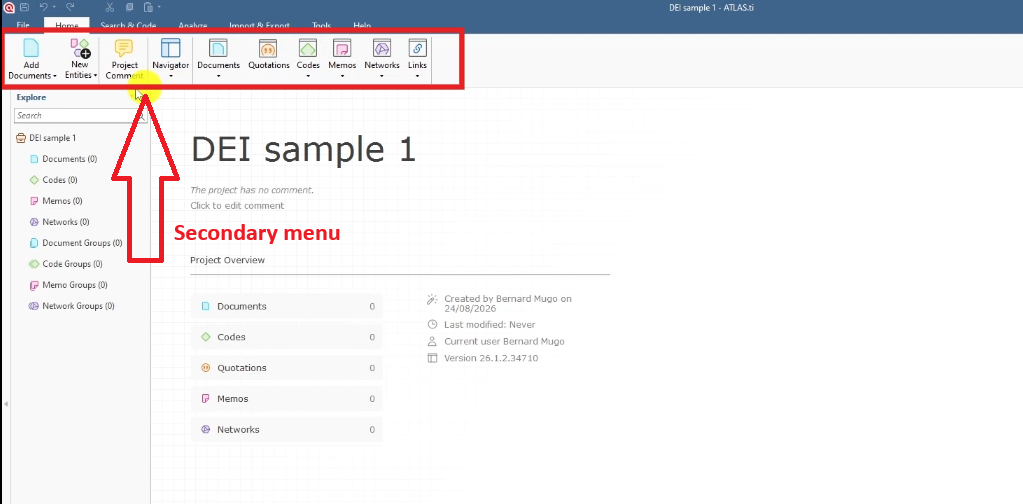Screen dimensions: 1023x504
Task: Click the "DEI sample 1" project title heading
Action: pyautogui.click(x=303, y=150)
